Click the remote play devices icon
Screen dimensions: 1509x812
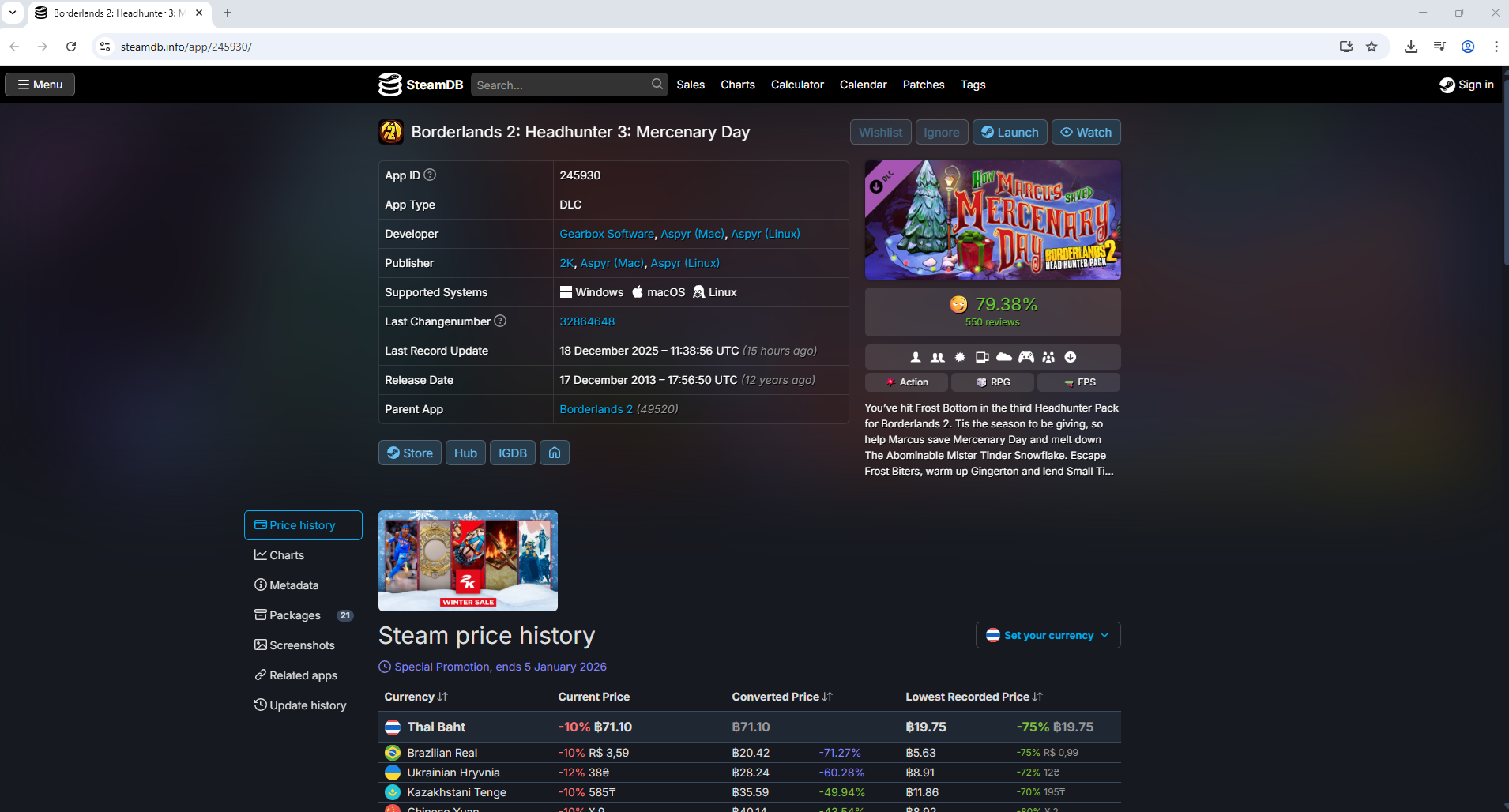pos(982,357)
